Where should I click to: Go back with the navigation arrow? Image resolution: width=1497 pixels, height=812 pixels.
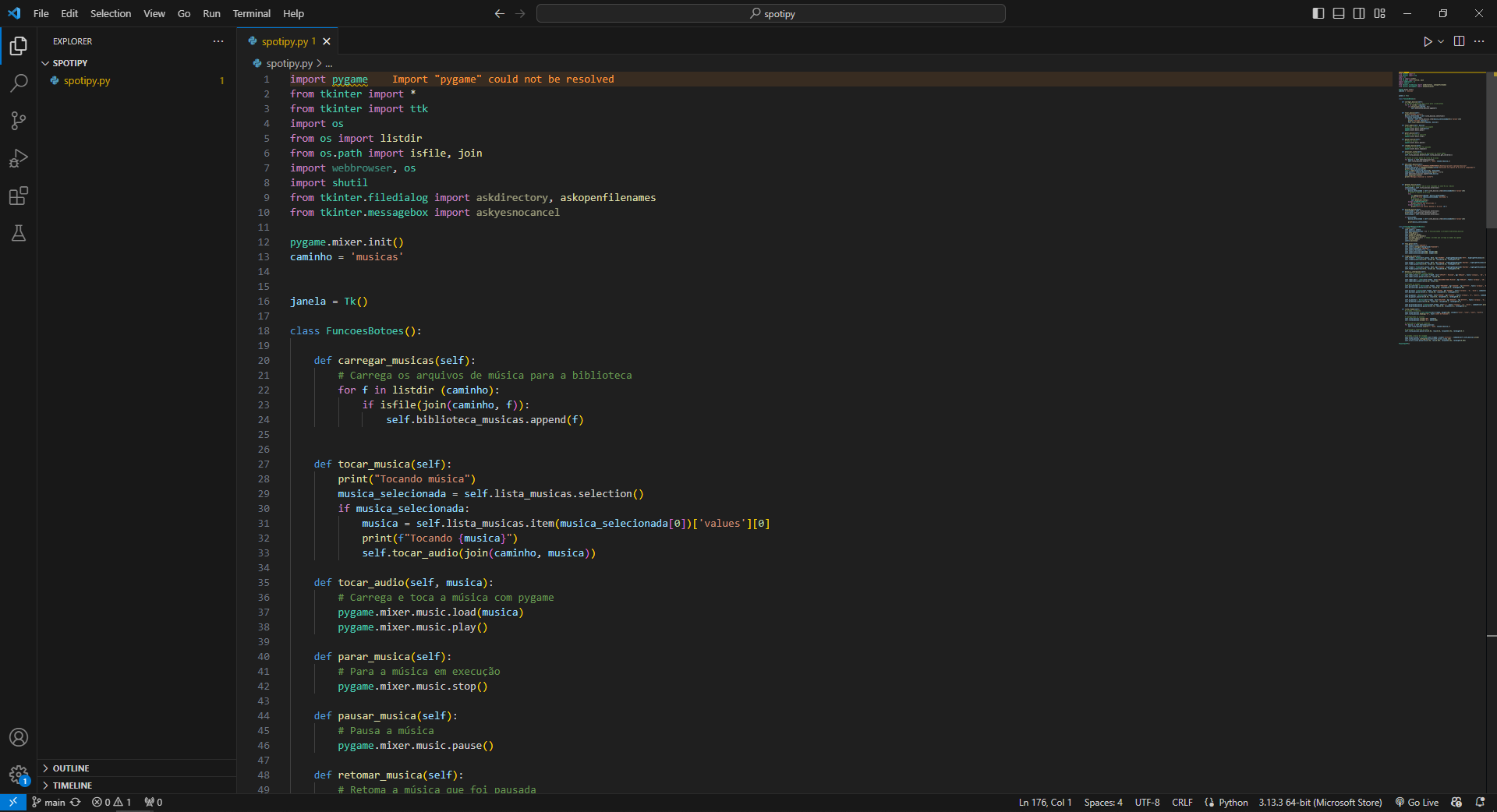(500, 13)
